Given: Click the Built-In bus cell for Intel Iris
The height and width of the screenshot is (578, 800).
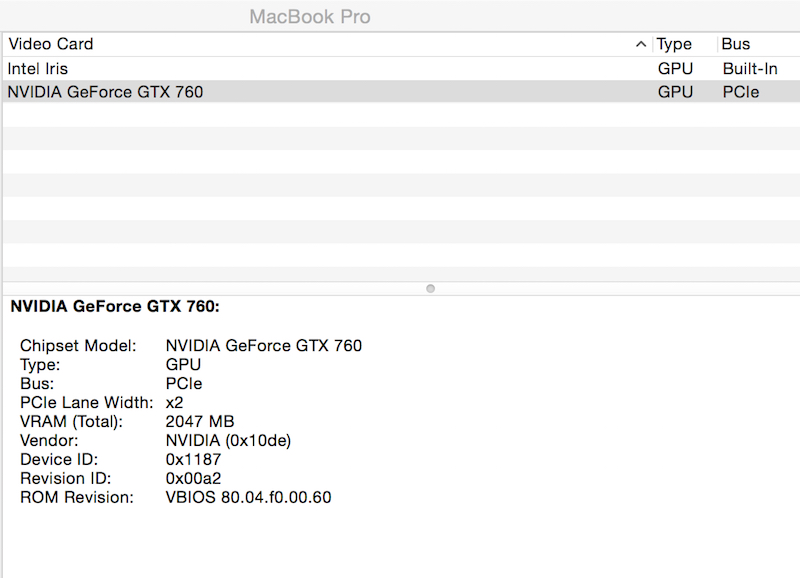Looking at the screenshot, I should pyautogui.click(x=750, y=68).
